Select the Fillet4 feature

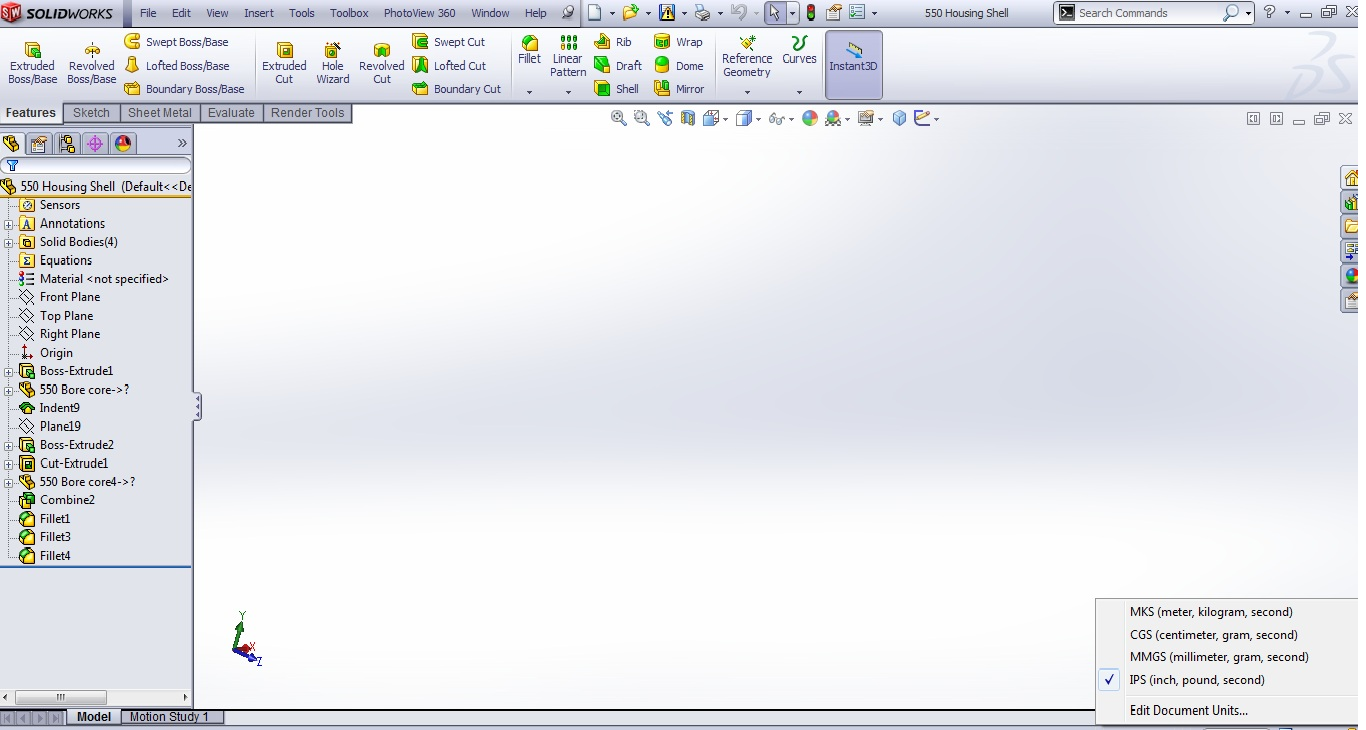click(x=55, y=556)
